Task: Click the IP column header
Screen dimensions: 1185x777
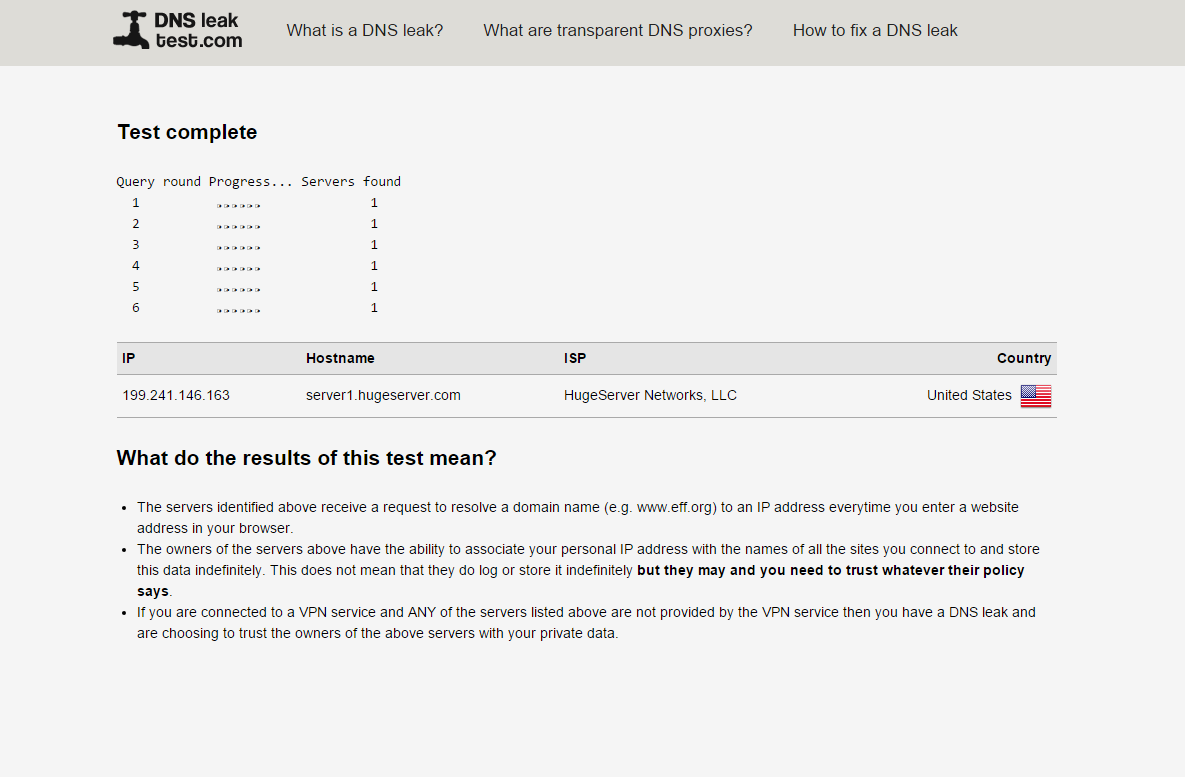Action: click(x=128, y=358)
